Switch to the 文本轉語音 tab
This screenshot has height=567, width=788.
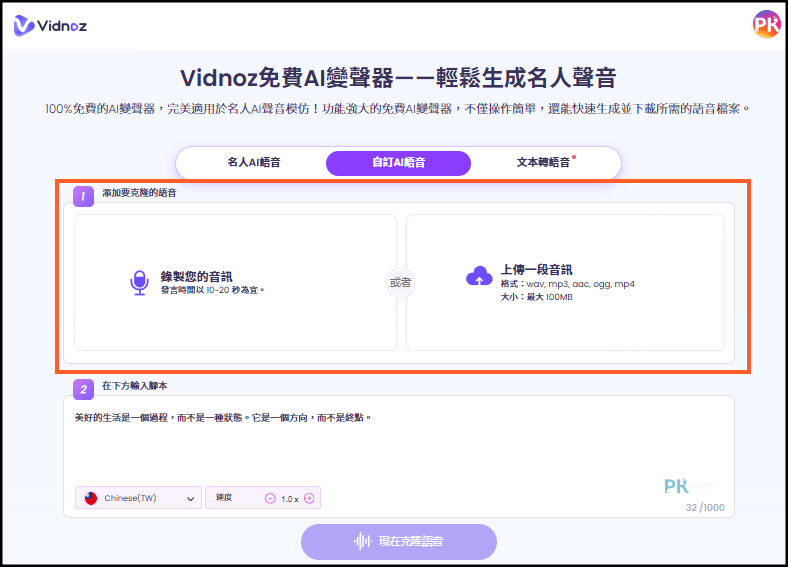(544, 163)
